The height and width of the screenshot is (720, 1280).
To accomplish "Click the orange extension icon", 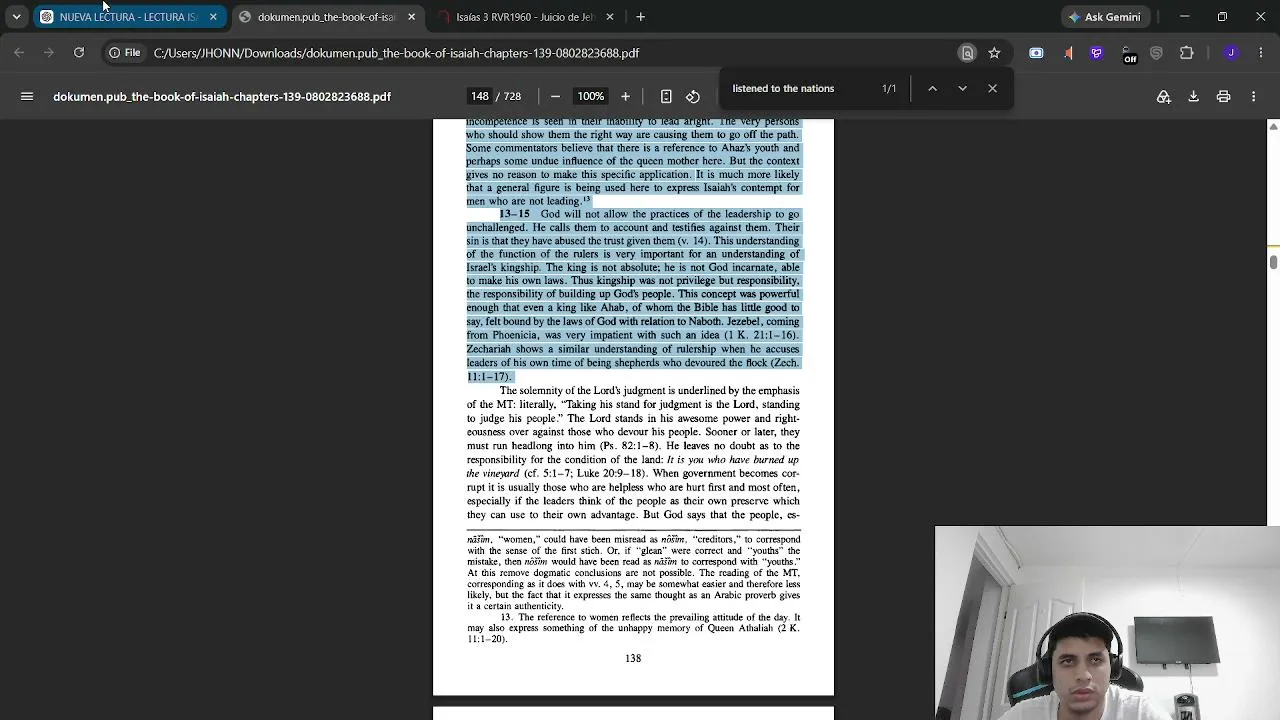I will (x=1068, y=53).
